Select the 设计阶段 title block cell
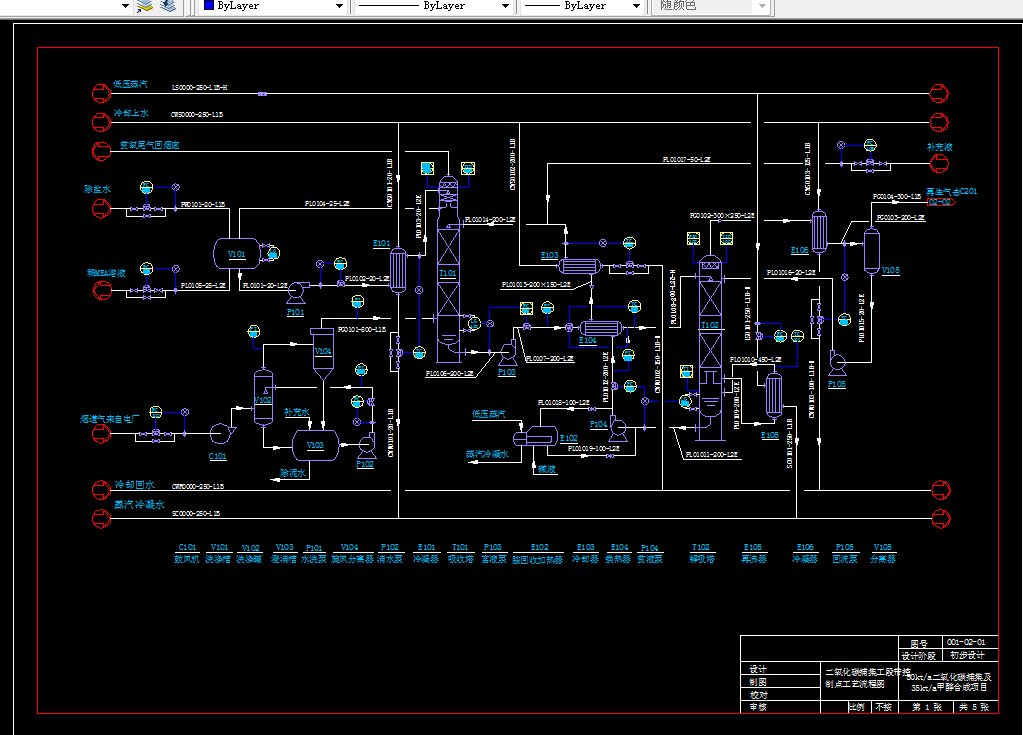 [919, 655]
